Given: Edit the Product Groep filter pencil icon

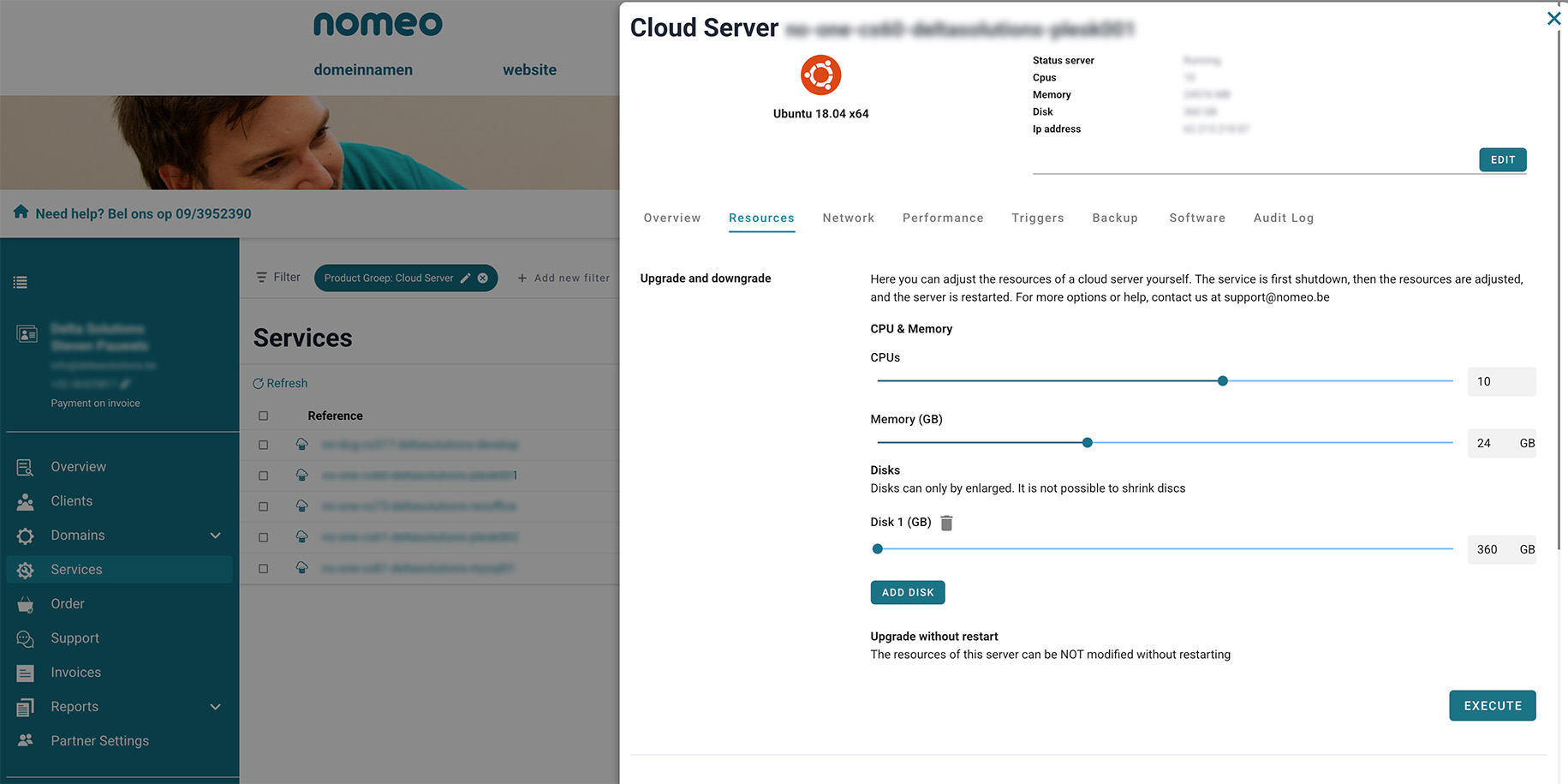Looking at the screenshot, I should coord(466,278).
